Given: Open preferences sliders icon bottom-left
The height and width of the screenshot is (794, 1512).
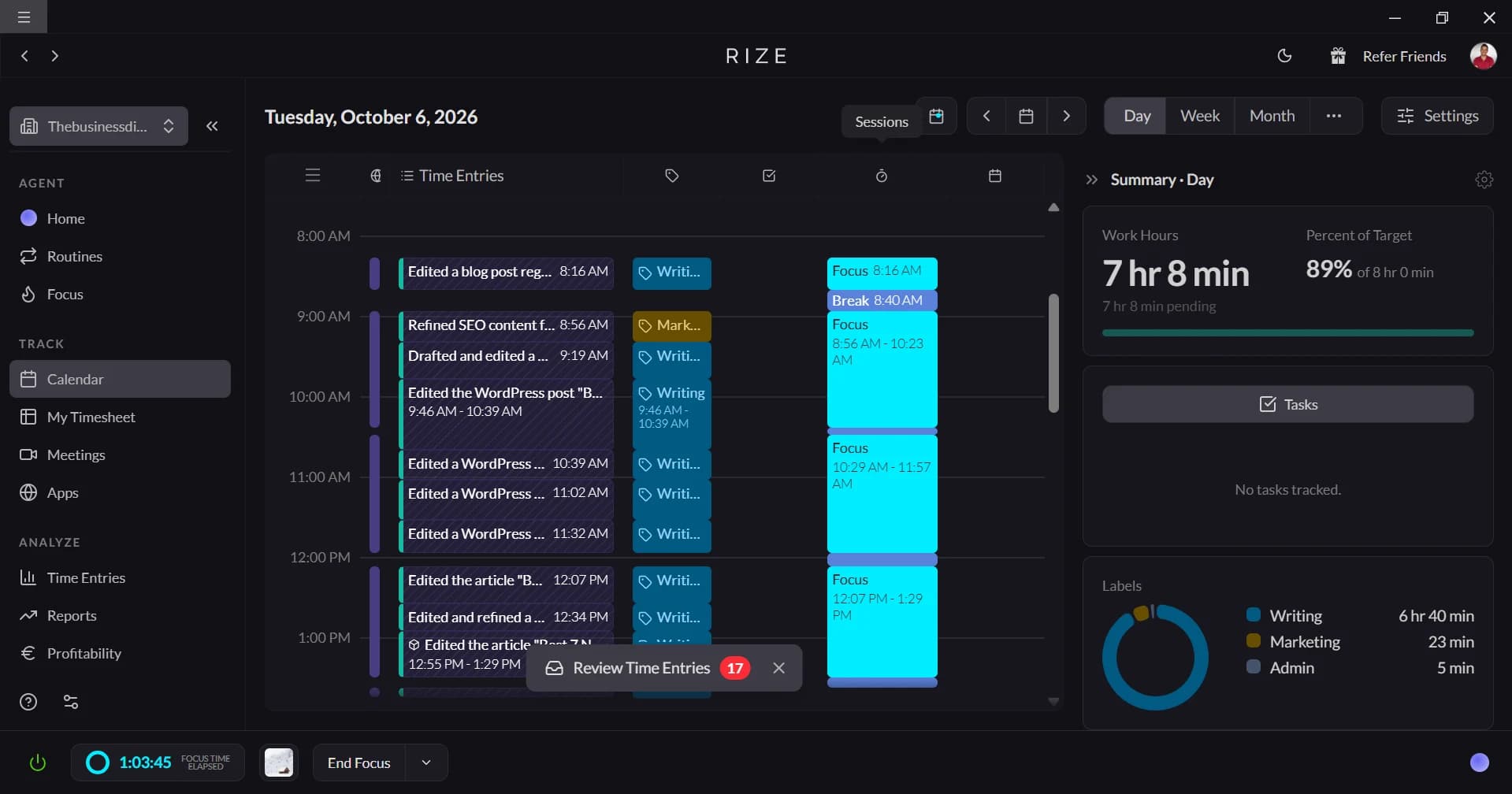Looking at the screenshot, I should (71, 702).
